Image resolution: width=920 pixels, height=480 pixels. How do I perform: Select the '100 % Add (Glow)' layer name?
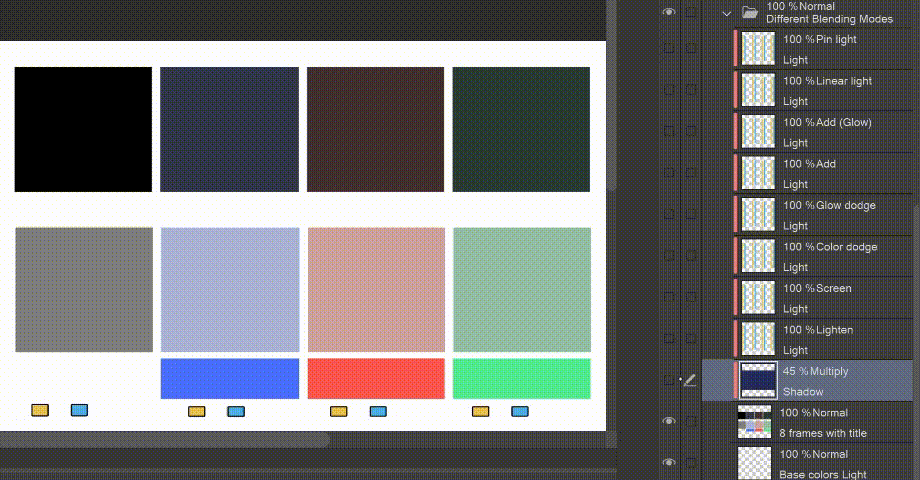point(827,122)
